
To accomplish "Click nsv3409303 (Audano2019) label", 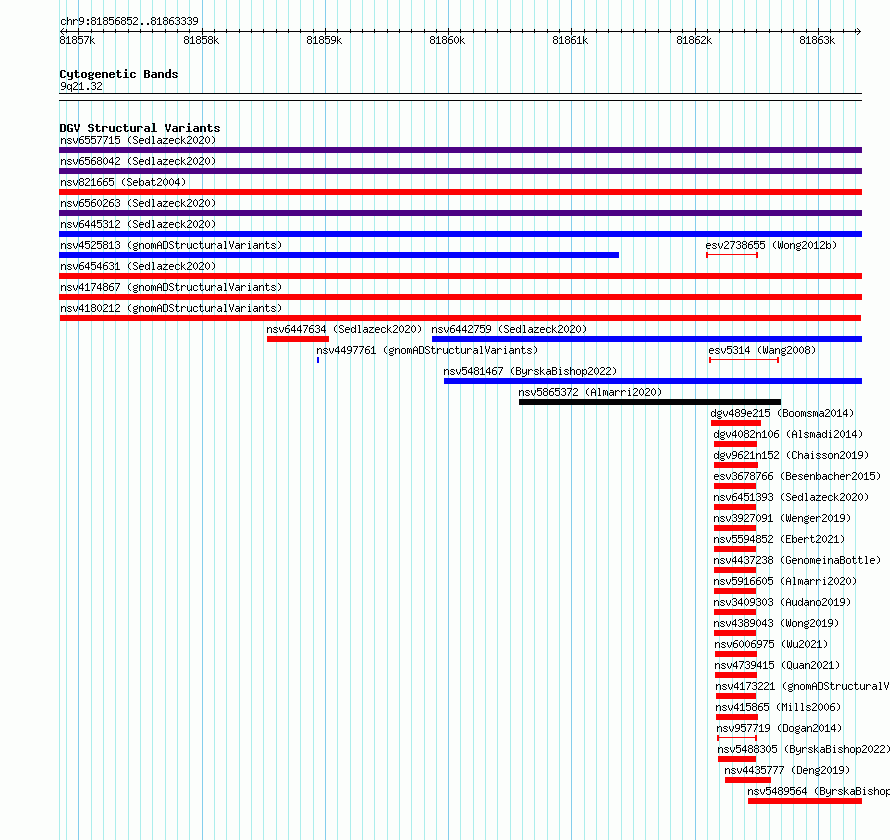I will tap(782, 602).
